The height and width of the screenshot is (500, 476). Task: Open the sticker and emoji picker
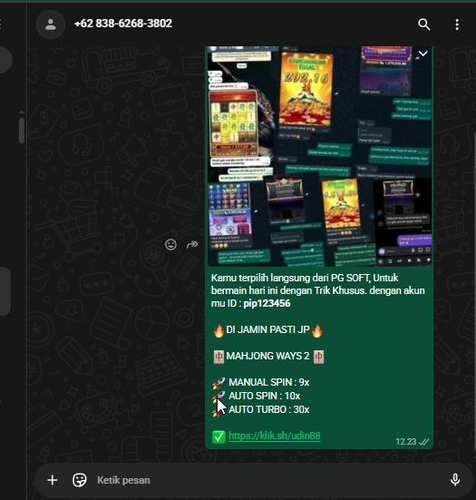tap(79, 480)
